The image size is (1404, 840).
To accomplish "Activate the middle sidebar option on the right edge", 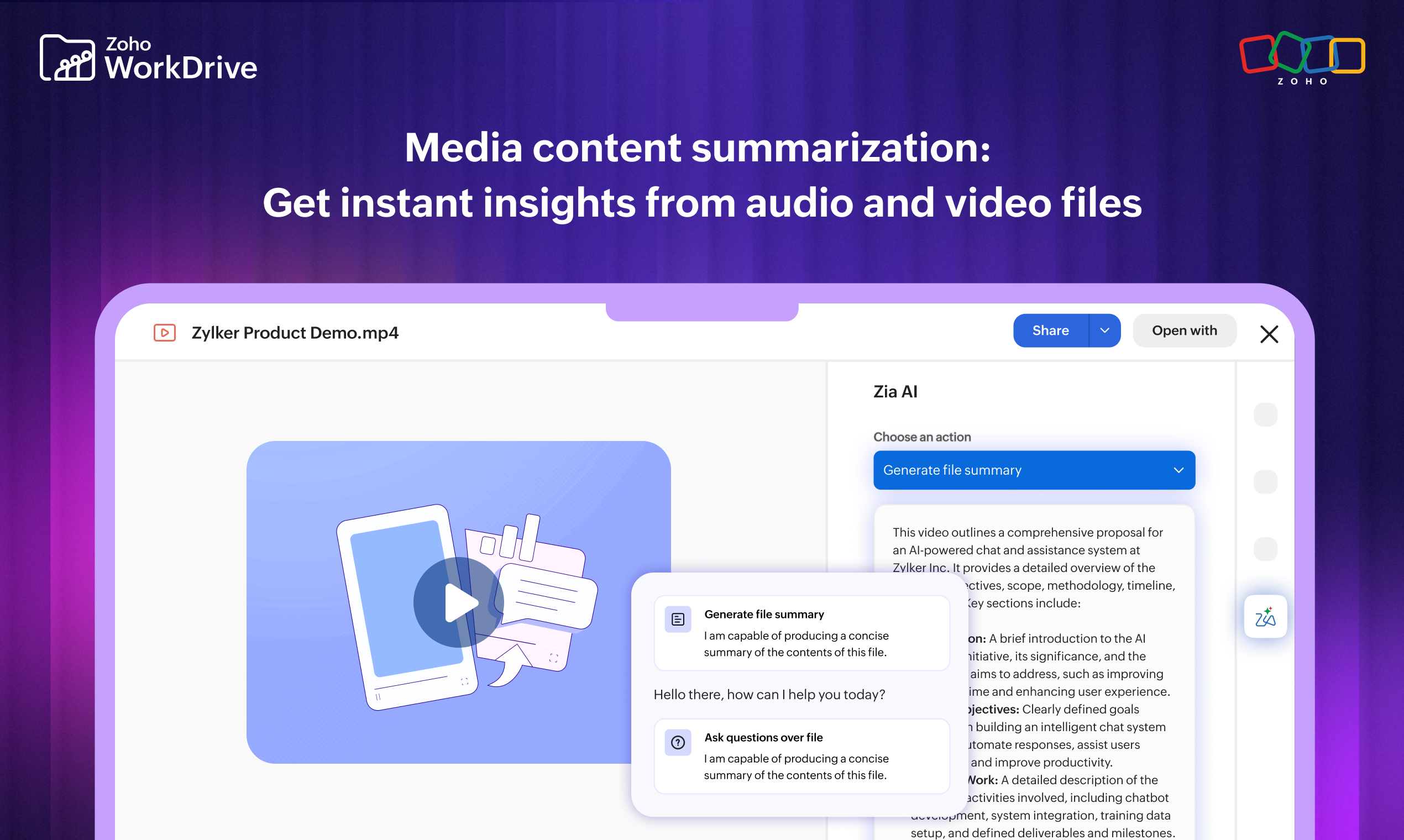I will [1266, 482].
